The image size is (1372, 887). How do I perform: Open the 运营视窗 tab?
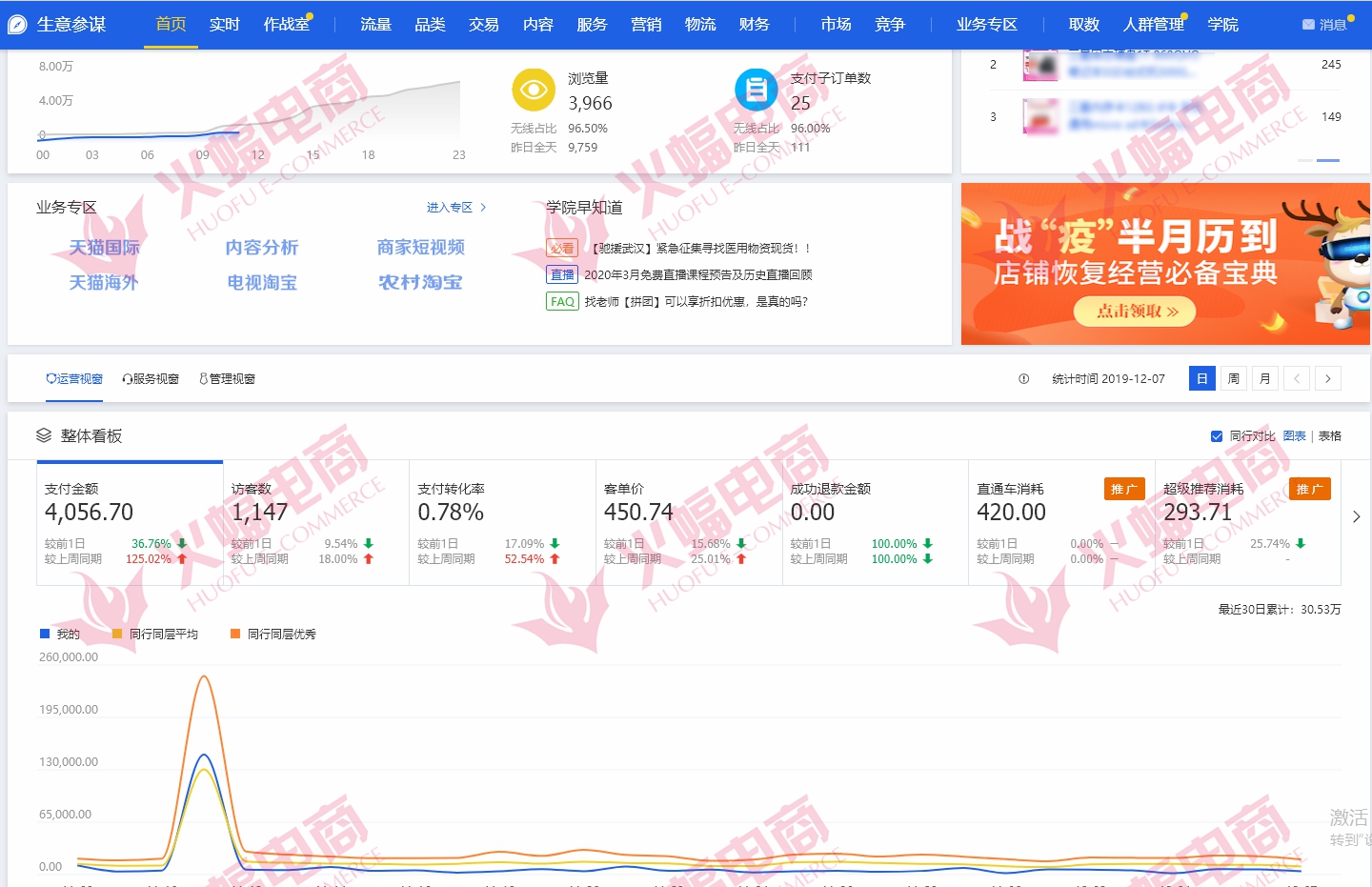[x=74, y=378]
